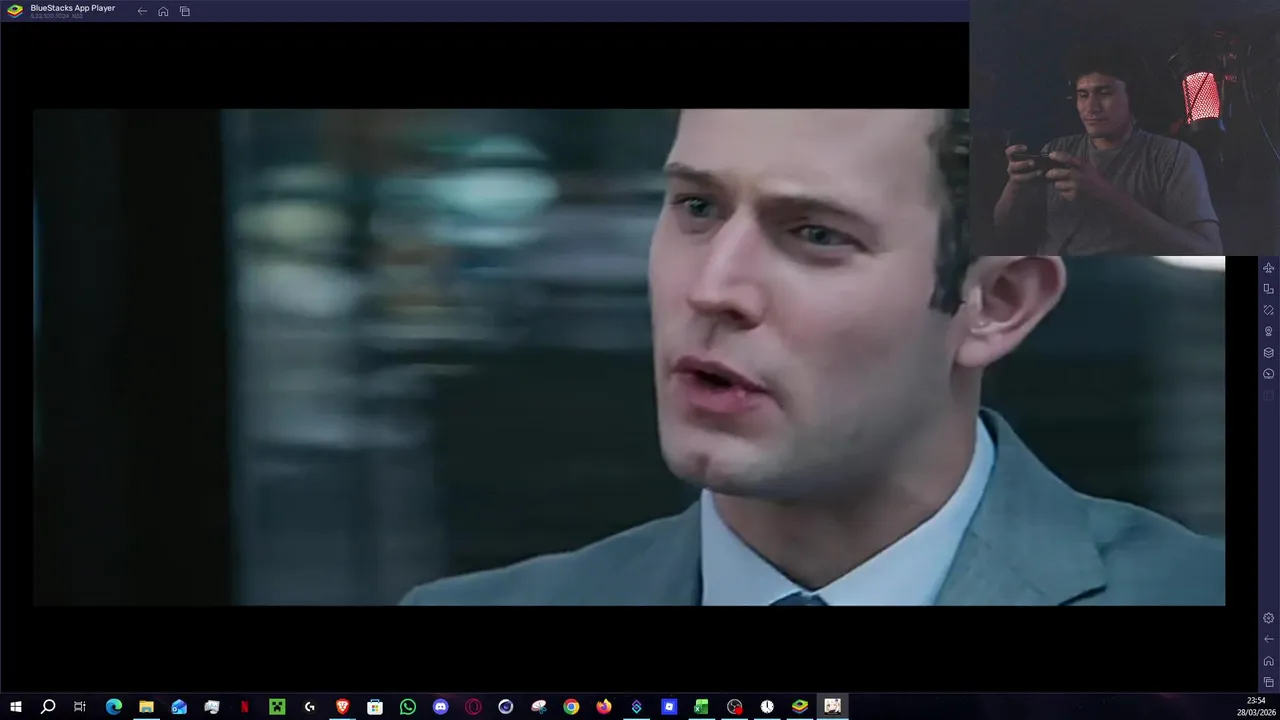Launch Brave browser from taskbar

pyautogui.click(x=342, y=706)
